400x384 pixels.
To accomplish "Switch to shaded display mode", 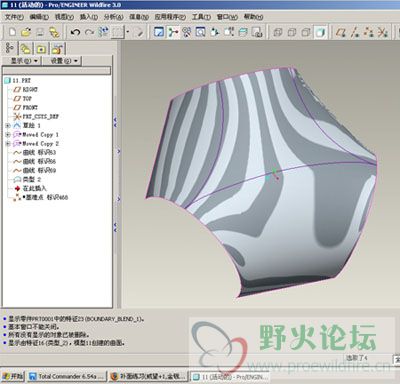I will pyautogui.click(x=320, y=32).
